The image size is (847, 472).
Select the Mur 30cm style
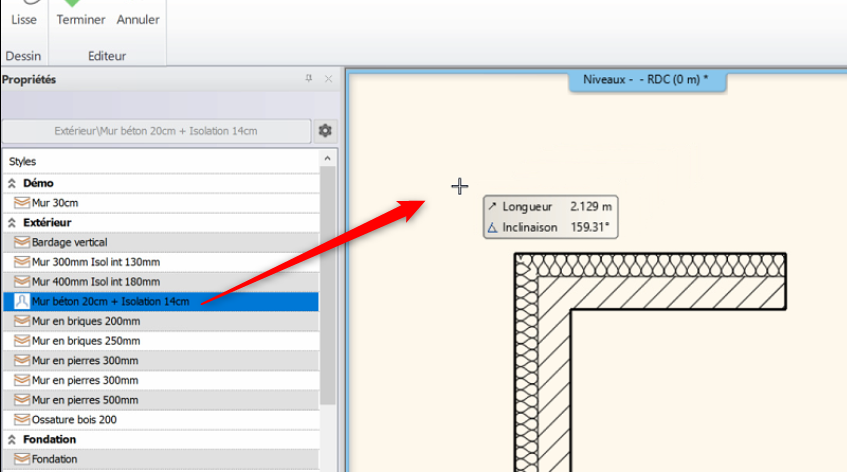coord(161,203)
